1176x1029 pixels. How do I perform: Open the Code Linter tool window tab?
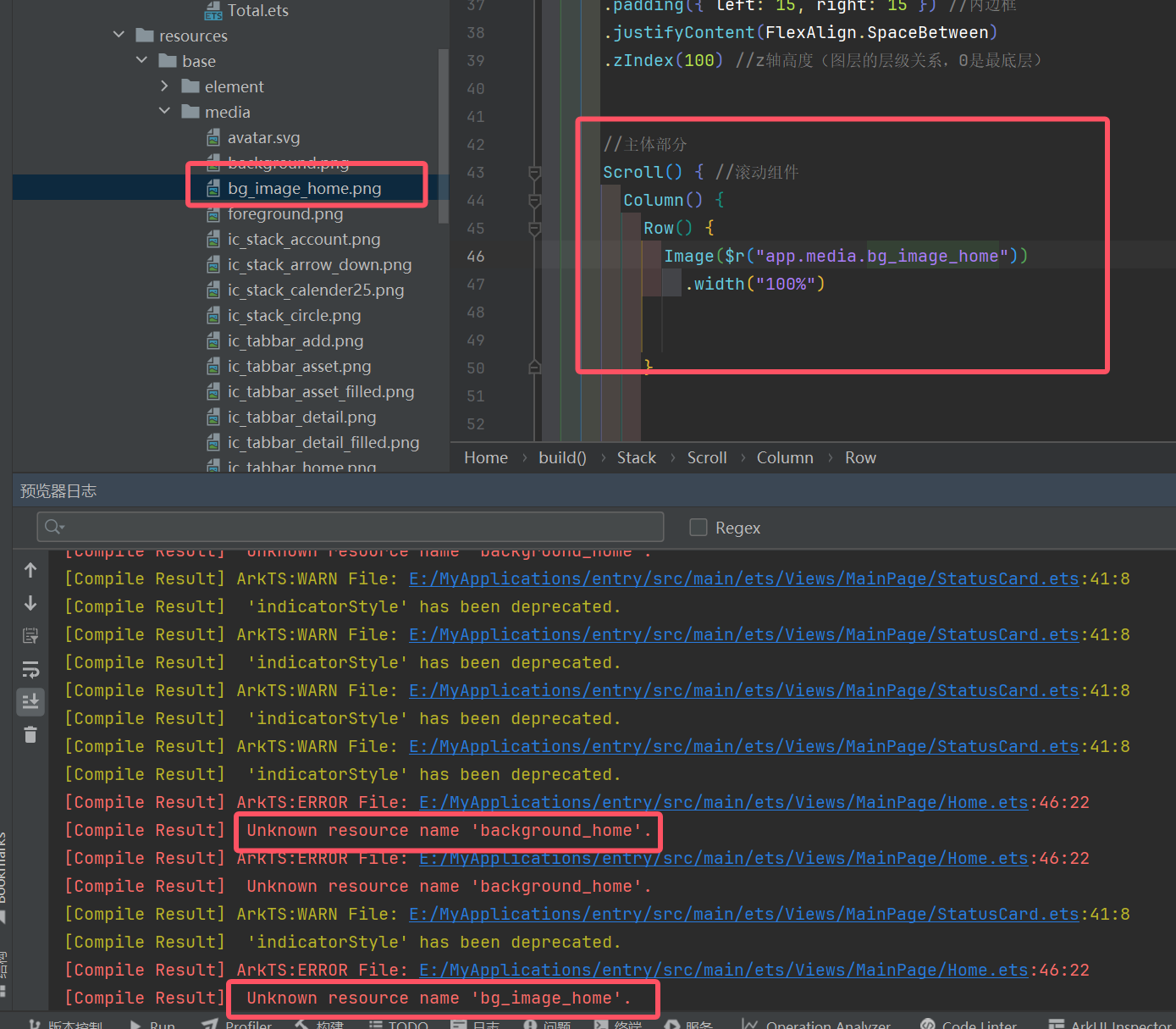pyautogui.click(x=969, y=1025)
